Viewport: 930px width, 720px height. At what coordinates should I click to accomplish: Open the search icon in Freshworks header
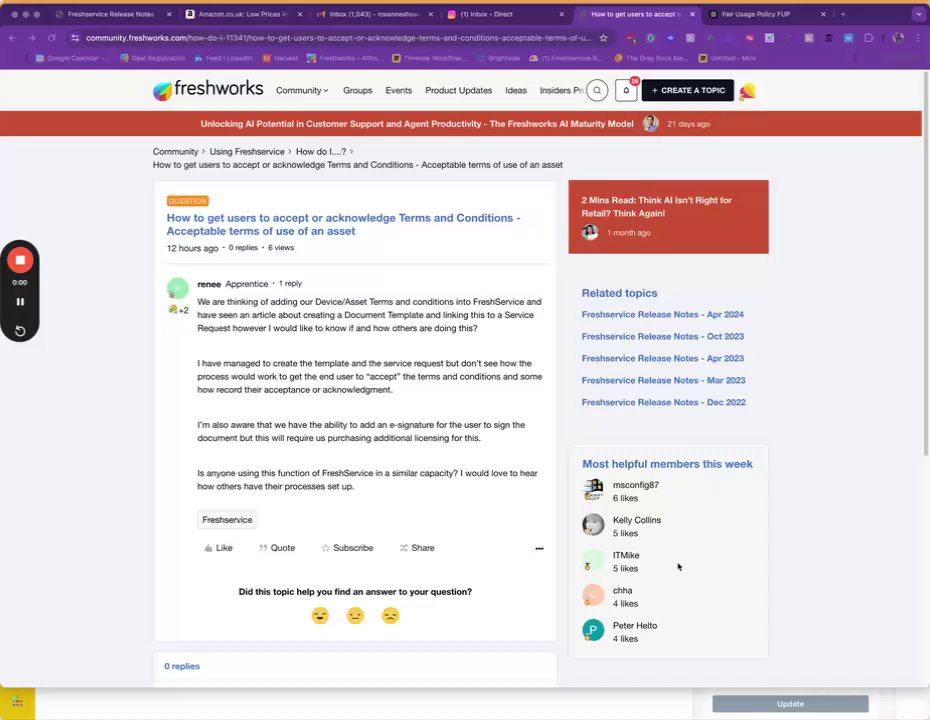[x=597, y=91]
